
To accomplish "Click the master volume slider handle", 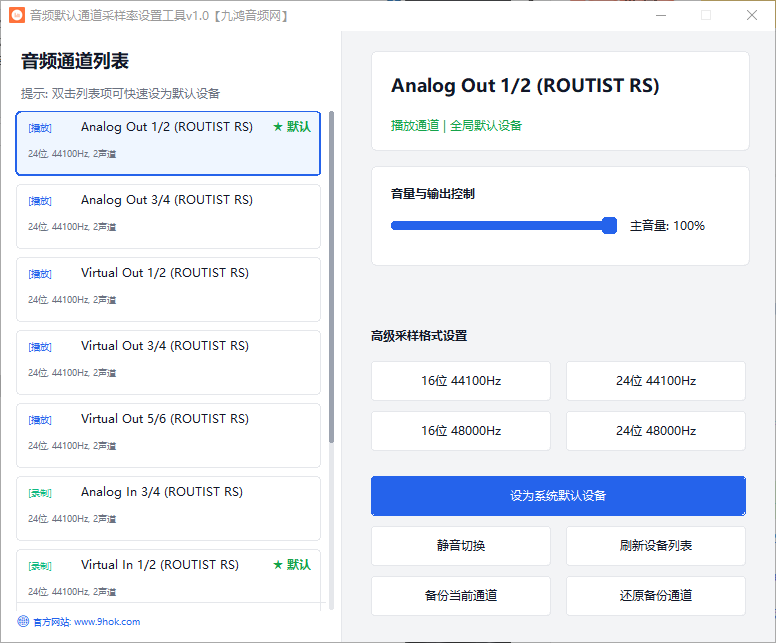I will [610, 225].
